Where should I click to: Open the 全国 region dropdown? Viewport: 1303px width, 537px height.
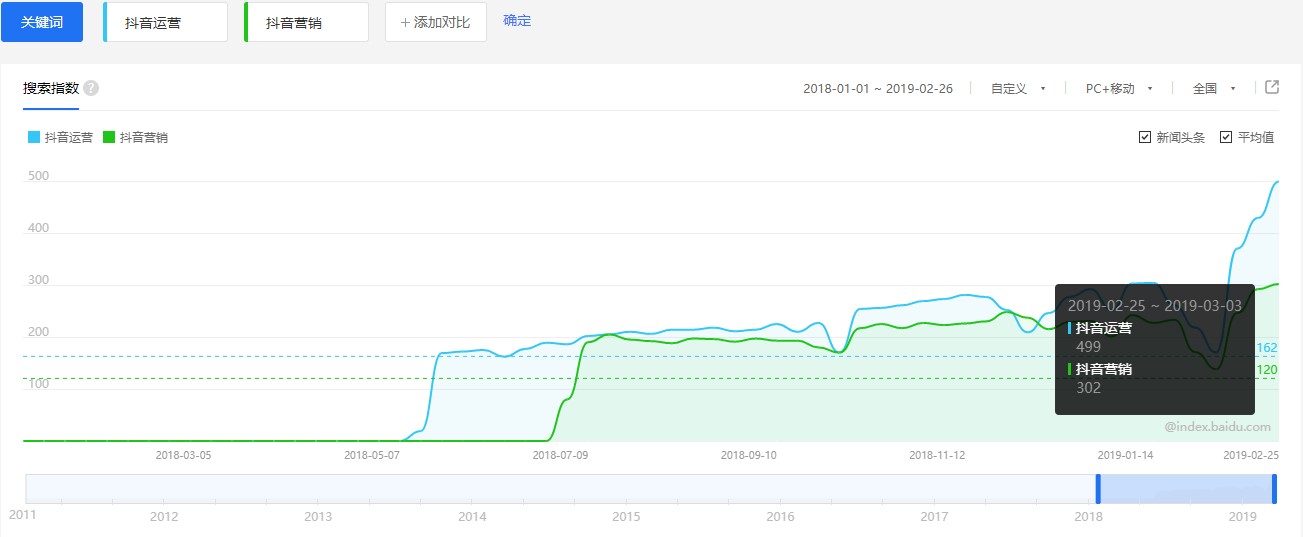pyautogui.click(x=1214, y=88)
